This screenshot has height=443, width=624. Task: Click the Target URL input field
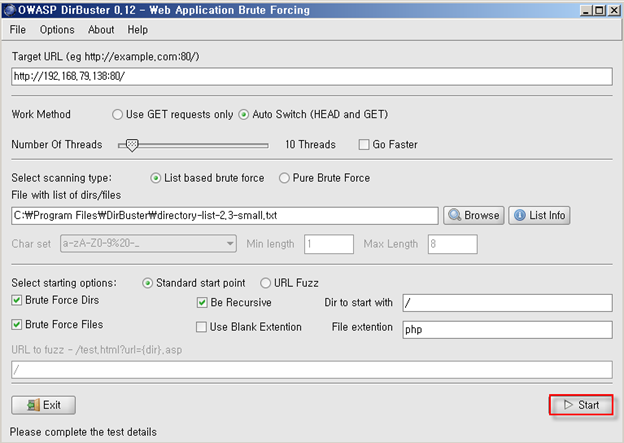coord(312,76)
